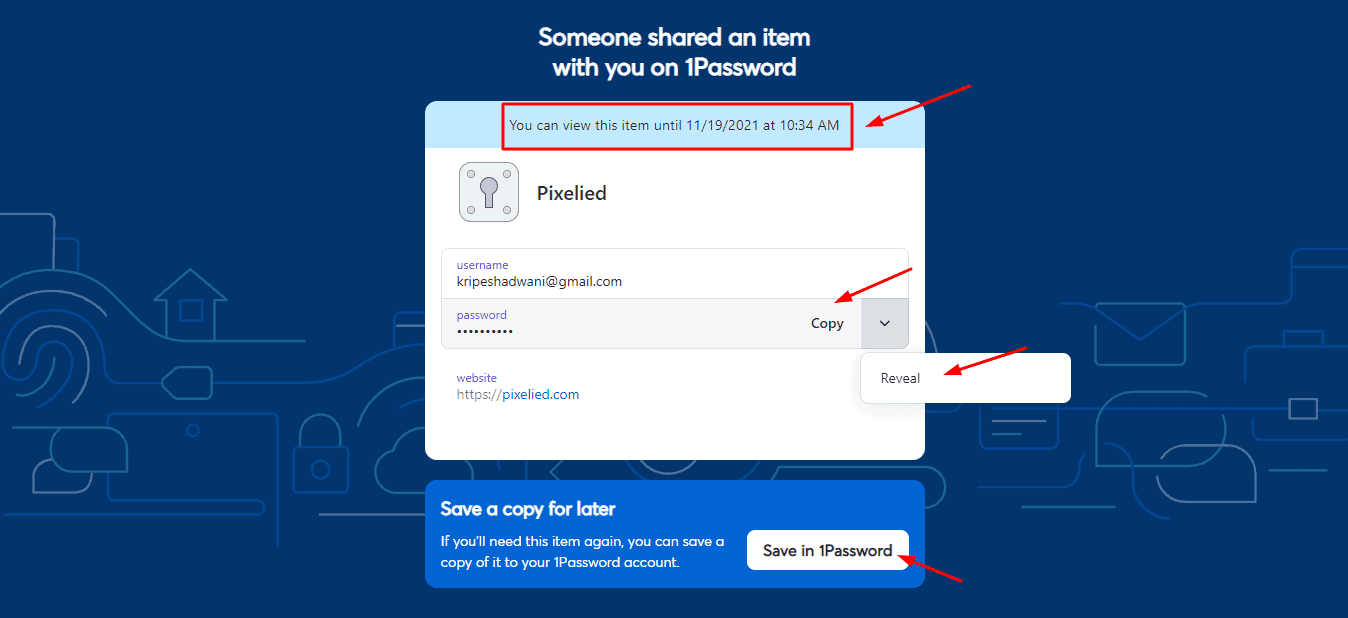
Task: Click the item expiration banner
Action: click(x=675, y=125)
